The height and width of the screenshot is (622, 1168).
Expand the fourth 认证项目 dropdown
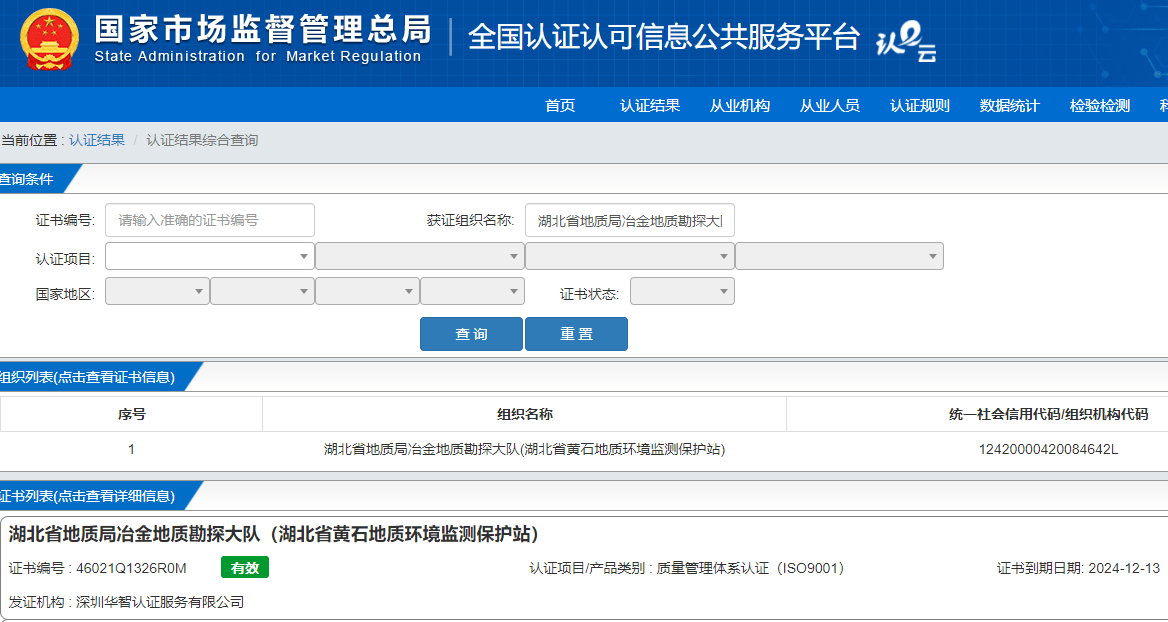pos(840,256)
